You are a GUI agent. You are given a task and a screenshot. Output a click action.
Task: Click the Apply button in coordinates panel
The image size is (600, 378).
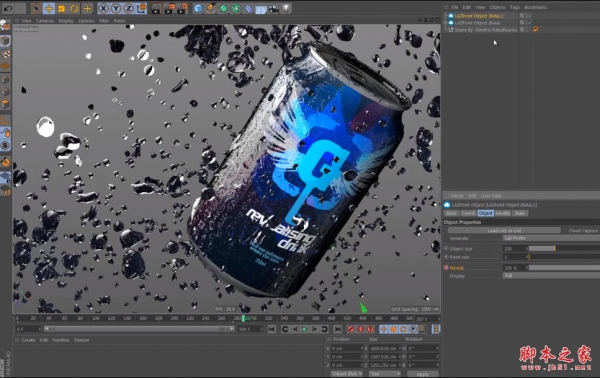(x=423, y=374)
